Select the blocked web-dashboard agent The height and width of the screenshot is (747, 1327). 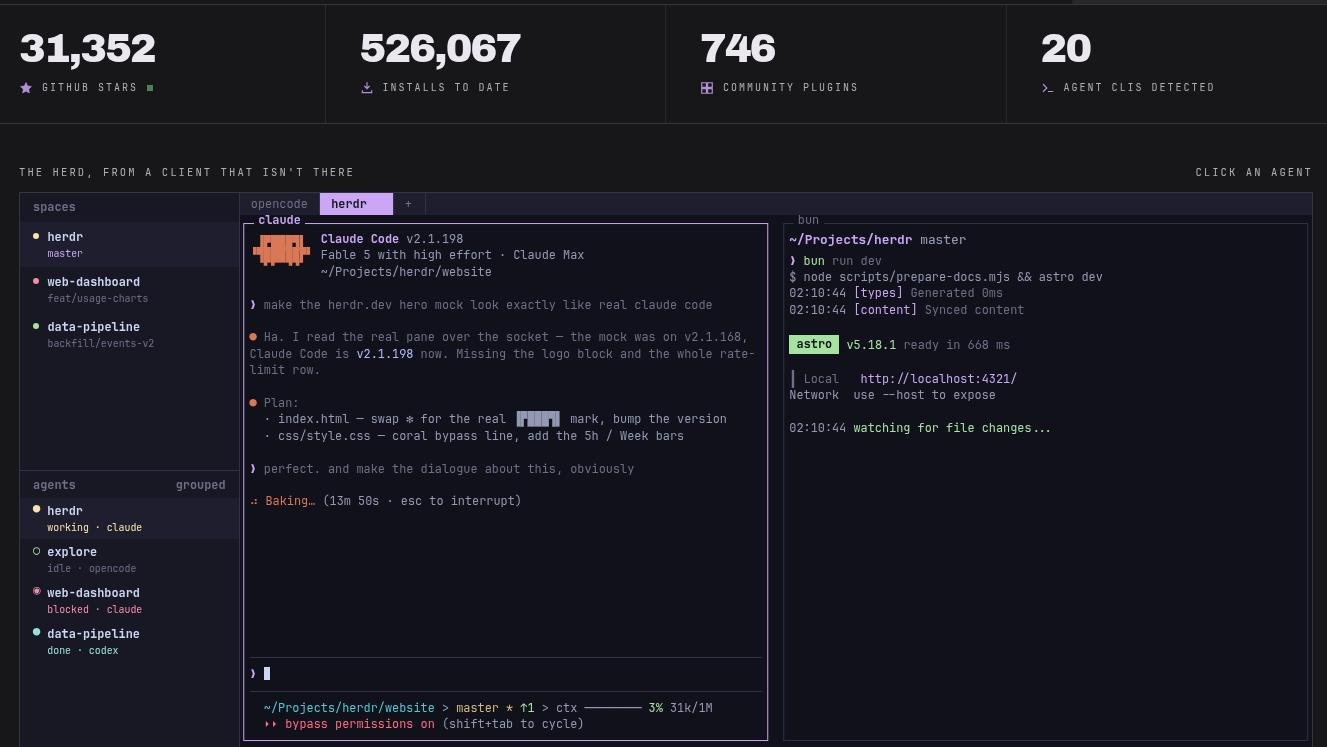tap(130, 600)
